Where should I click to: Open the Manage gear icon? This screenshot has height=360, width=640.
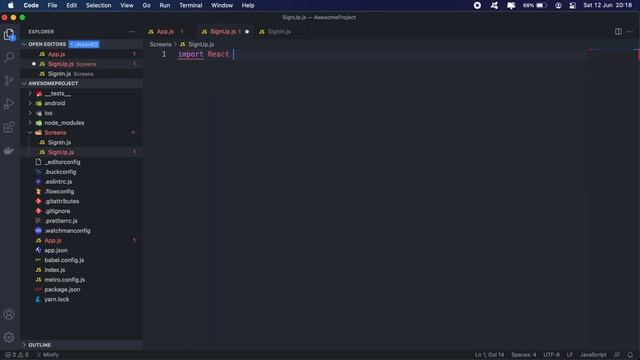[9, 338]
